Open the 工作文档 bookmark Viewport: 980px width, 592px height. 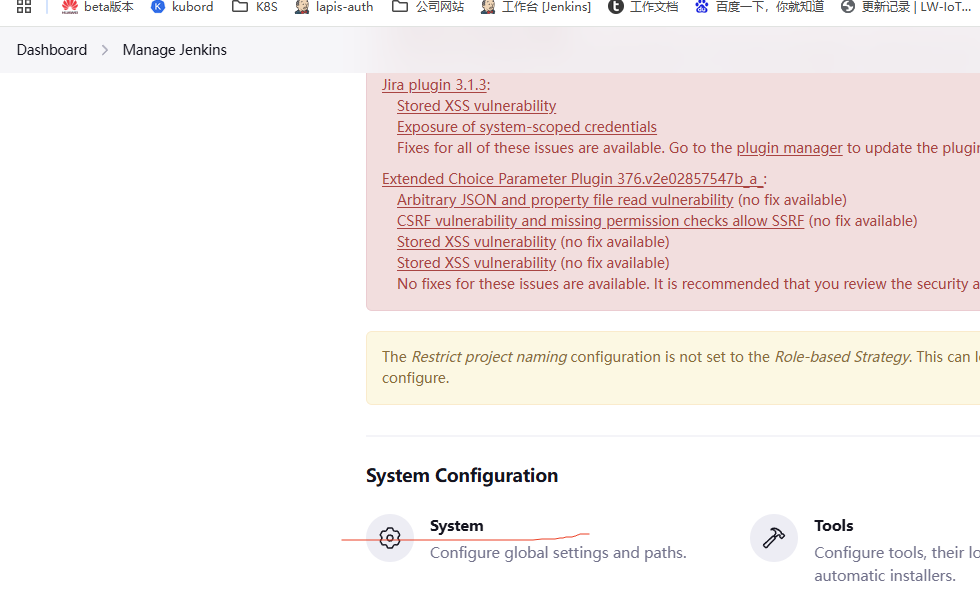(643, 7)
